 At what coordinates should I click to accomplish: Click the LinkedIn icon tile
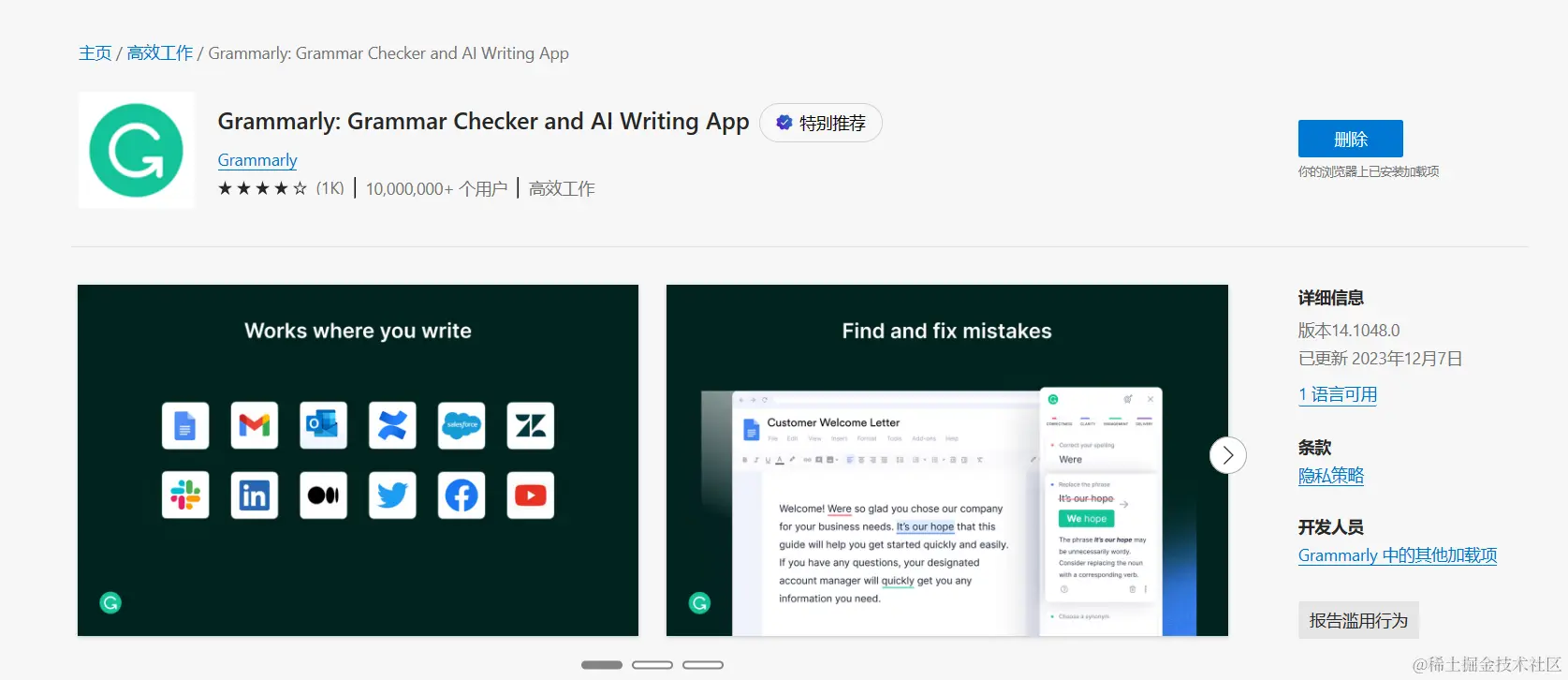click(x=255, y=495)
